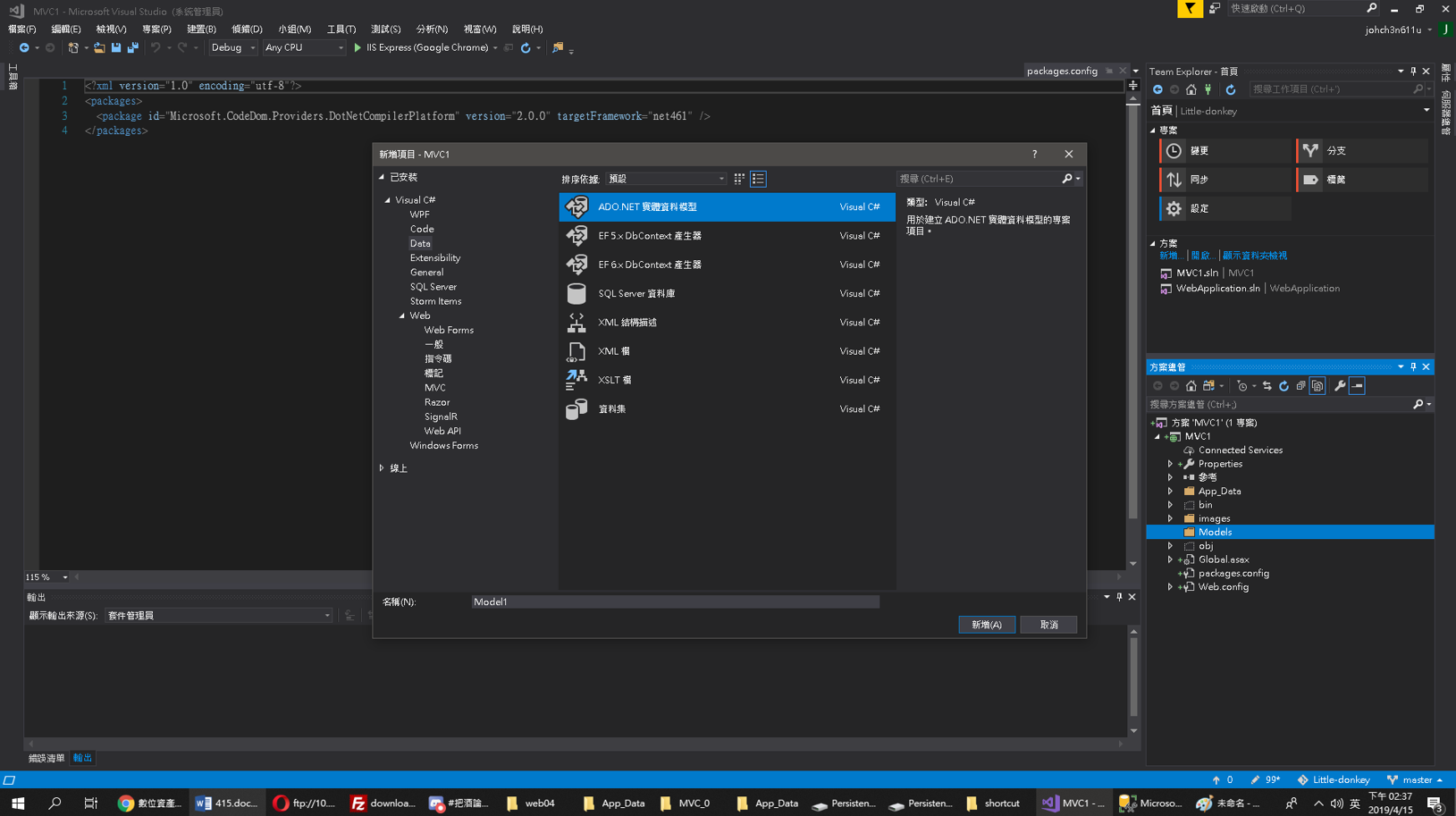1456x816 pixels.
Task: Click the Save All icon in main toolbar
Action: (133, 47)
